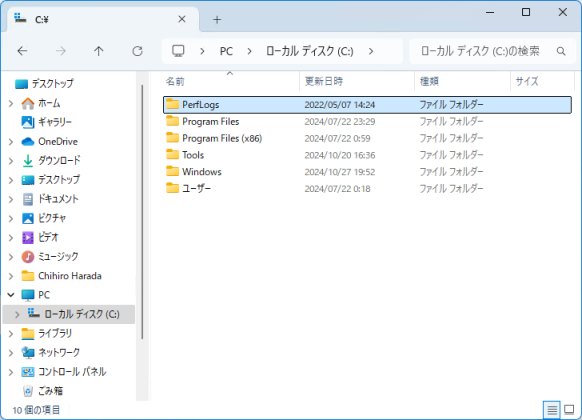
Task: Expand ローカル ディスク (C:) in sidebar
Action: pyautogui.click(x=17, y=314)
